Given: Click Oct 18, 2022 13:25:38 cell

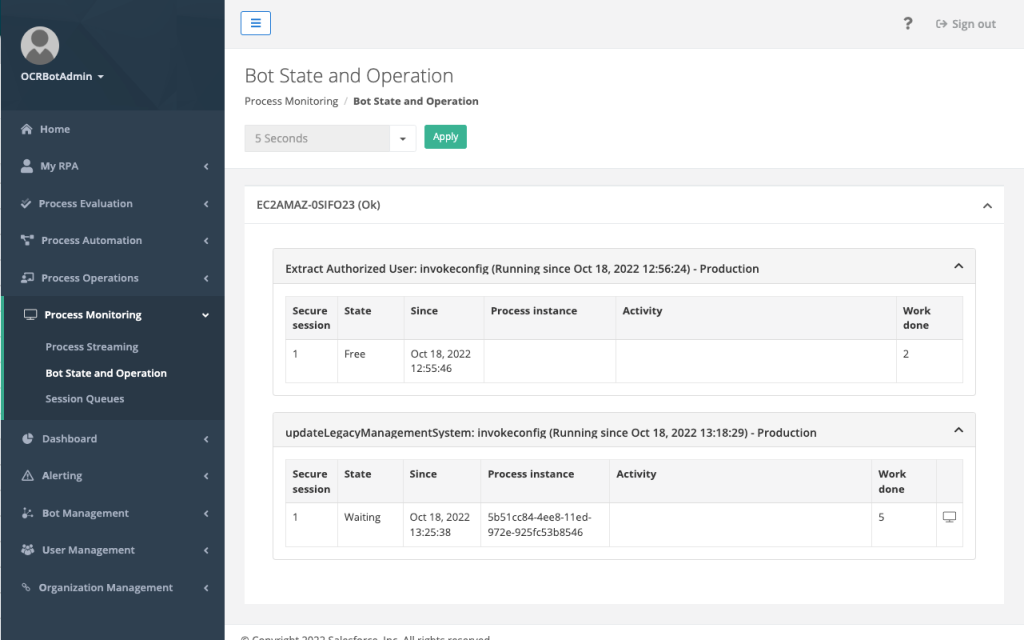Looking at the screenshot, I should (x=441, y=524).
